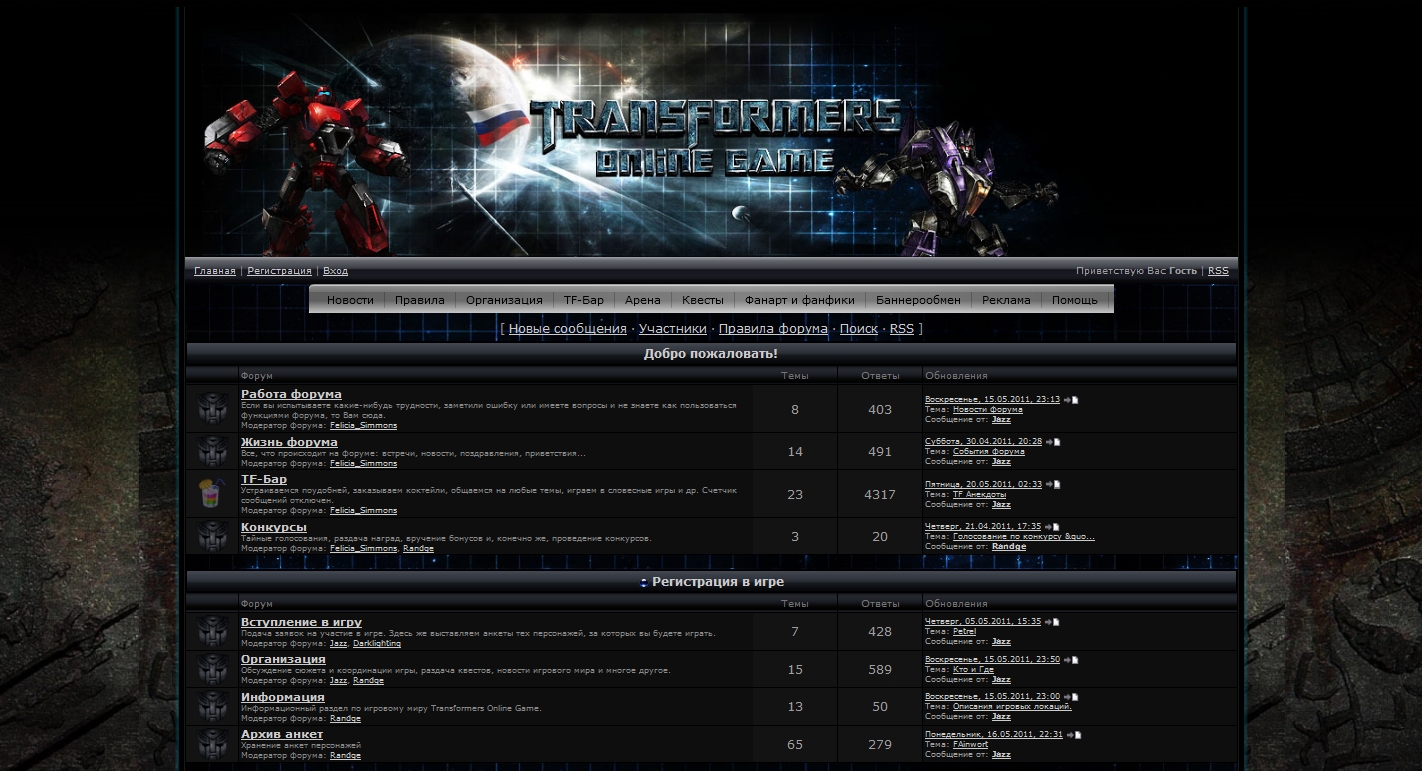Click the Вход login link
Screen dimensions: 1422x771
point(335,271)
